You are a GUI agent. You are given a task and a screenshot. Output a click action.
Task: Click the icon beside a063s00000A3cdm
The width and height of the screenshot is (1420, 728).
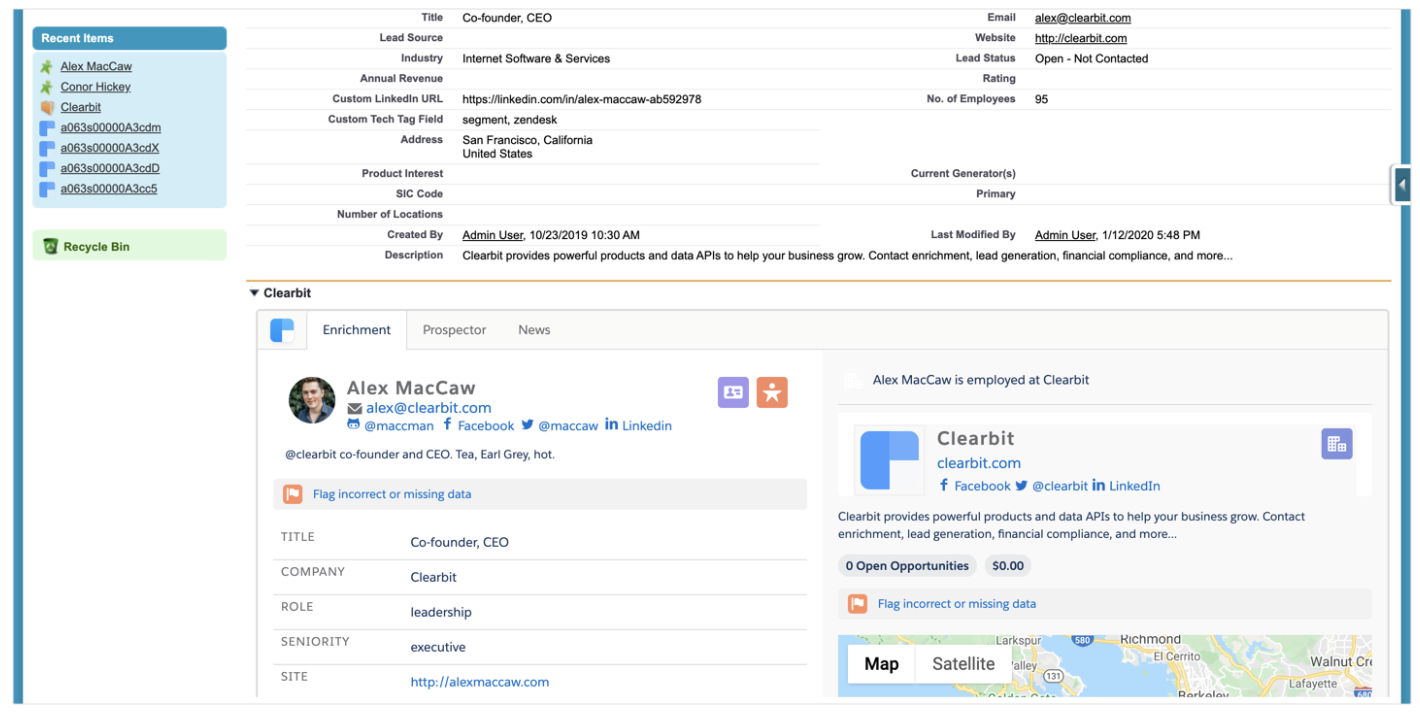pos(47,128)
